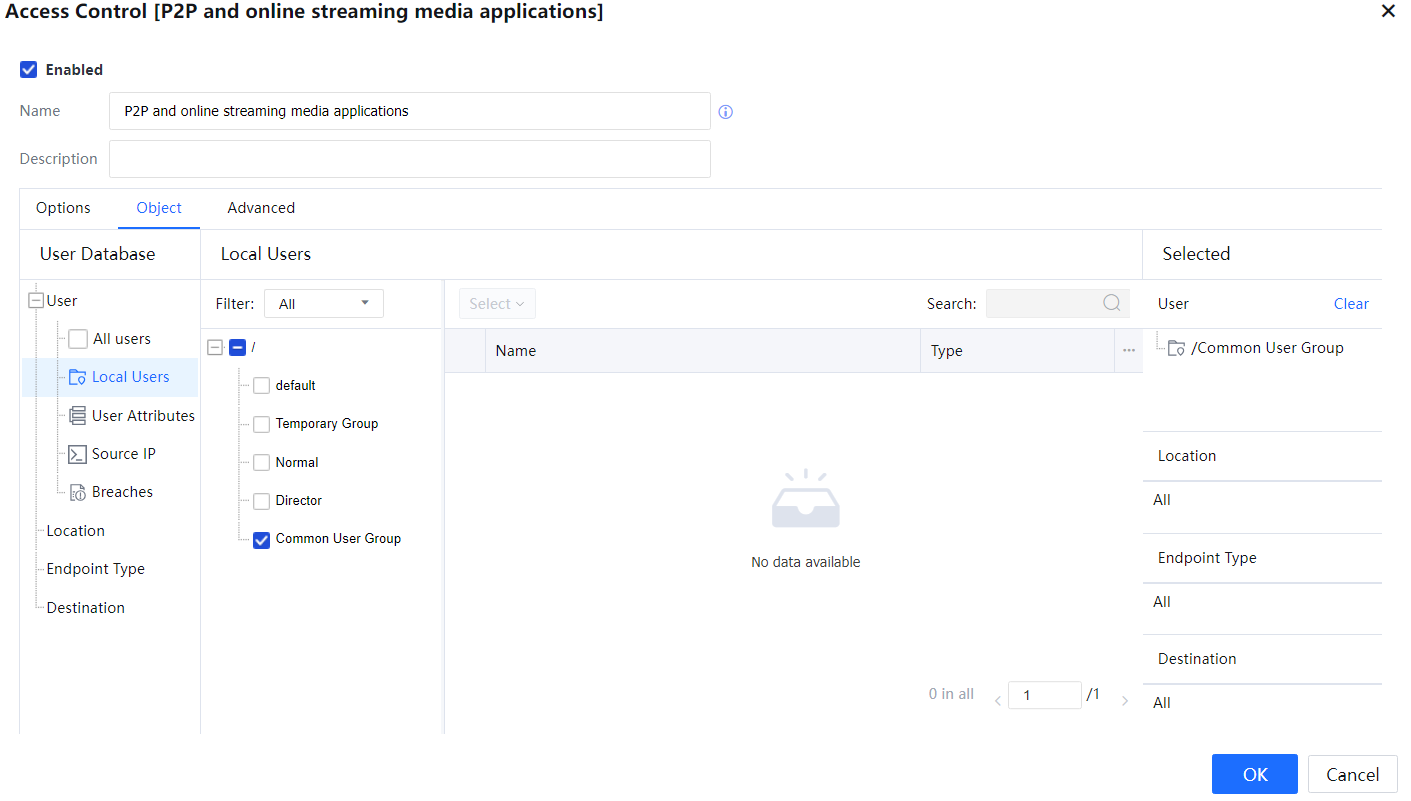This screenshot has height=801, width=1411.
Task: Uncheck the Enabled checkbox
Action: [29, 70]
